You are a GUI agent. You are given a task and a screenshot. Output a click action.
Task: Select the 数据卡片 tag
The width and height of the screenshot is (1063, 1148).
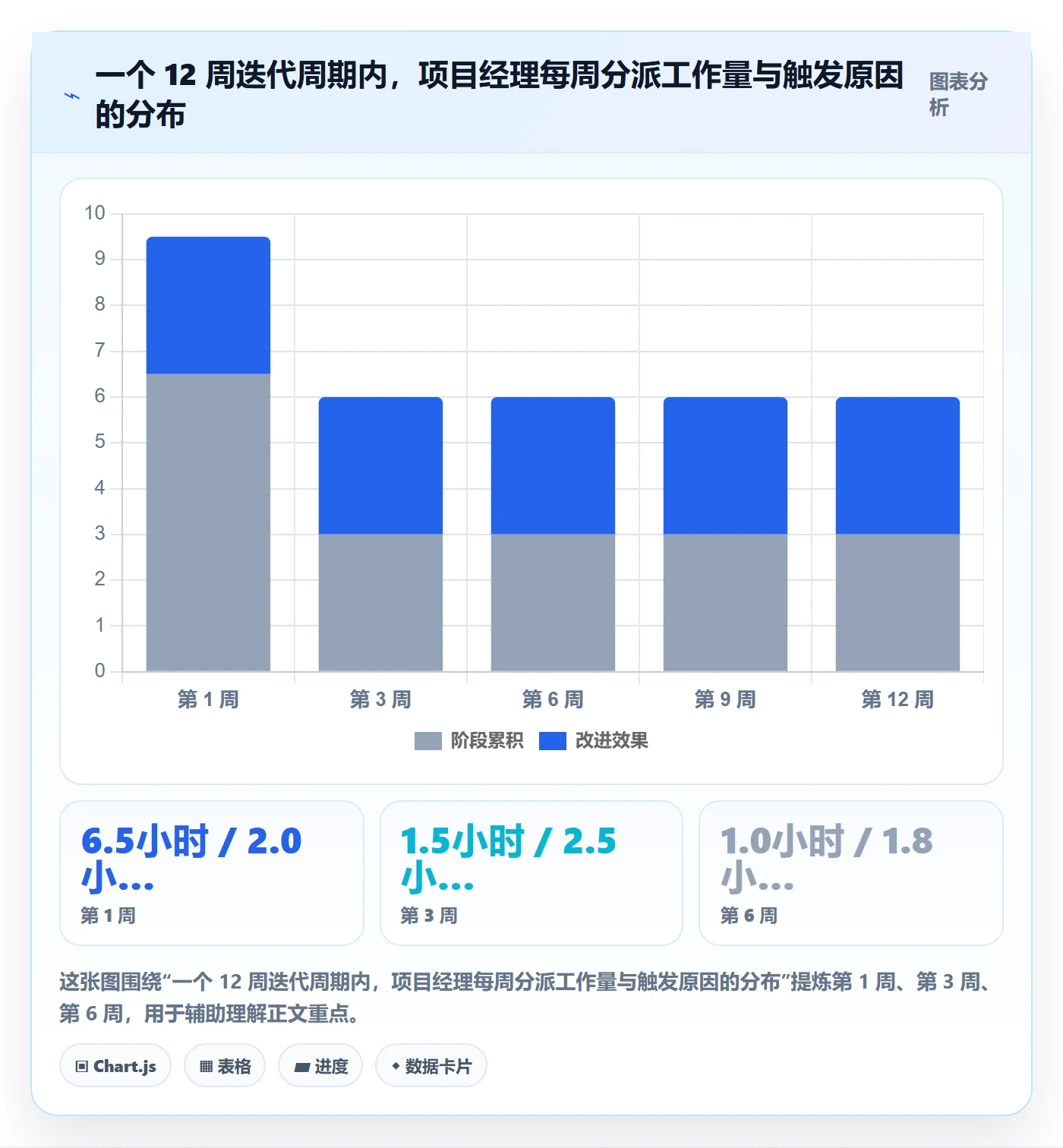click(431, 1066)
